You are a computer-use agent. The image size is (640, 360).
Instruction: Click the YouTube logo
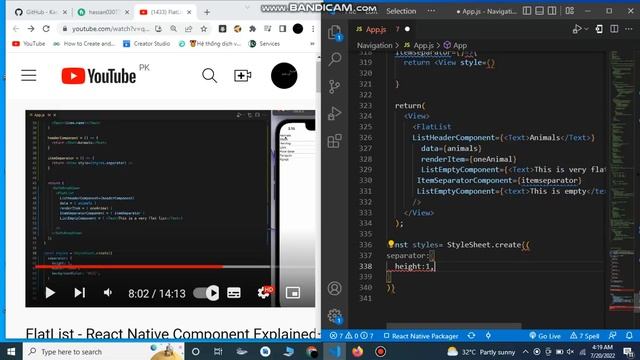pos(99,76)
